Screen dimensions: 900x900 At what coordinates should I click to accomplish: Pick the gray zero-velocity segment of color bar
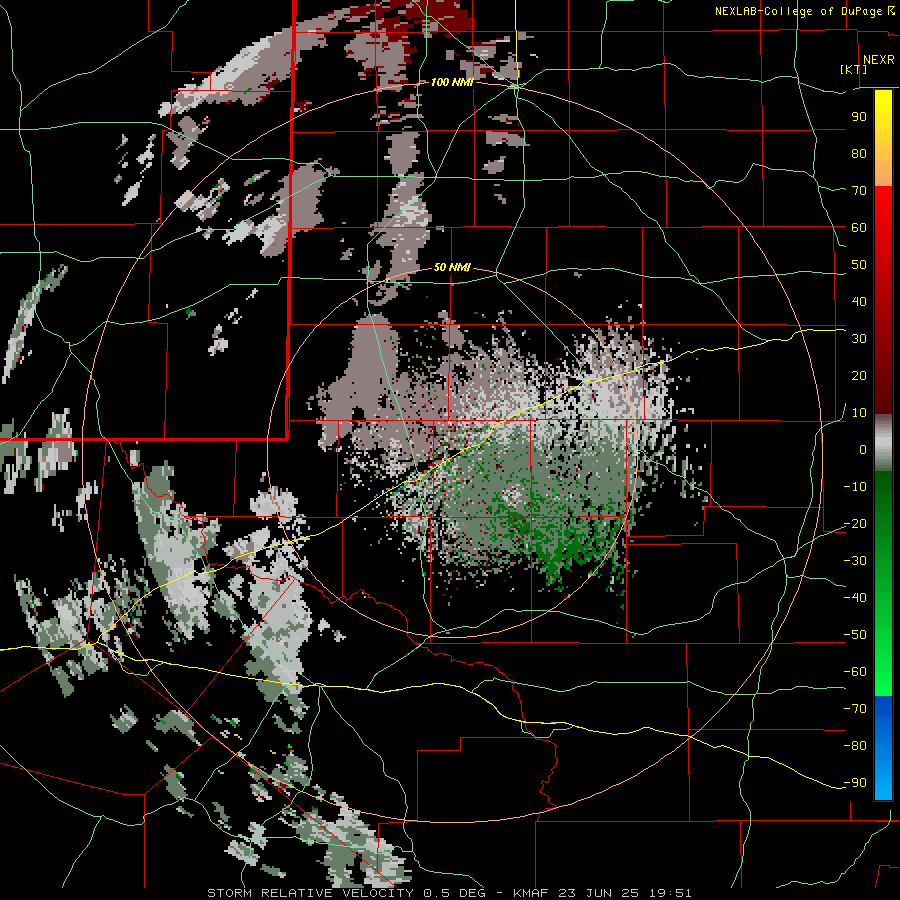tap(883, 442)
